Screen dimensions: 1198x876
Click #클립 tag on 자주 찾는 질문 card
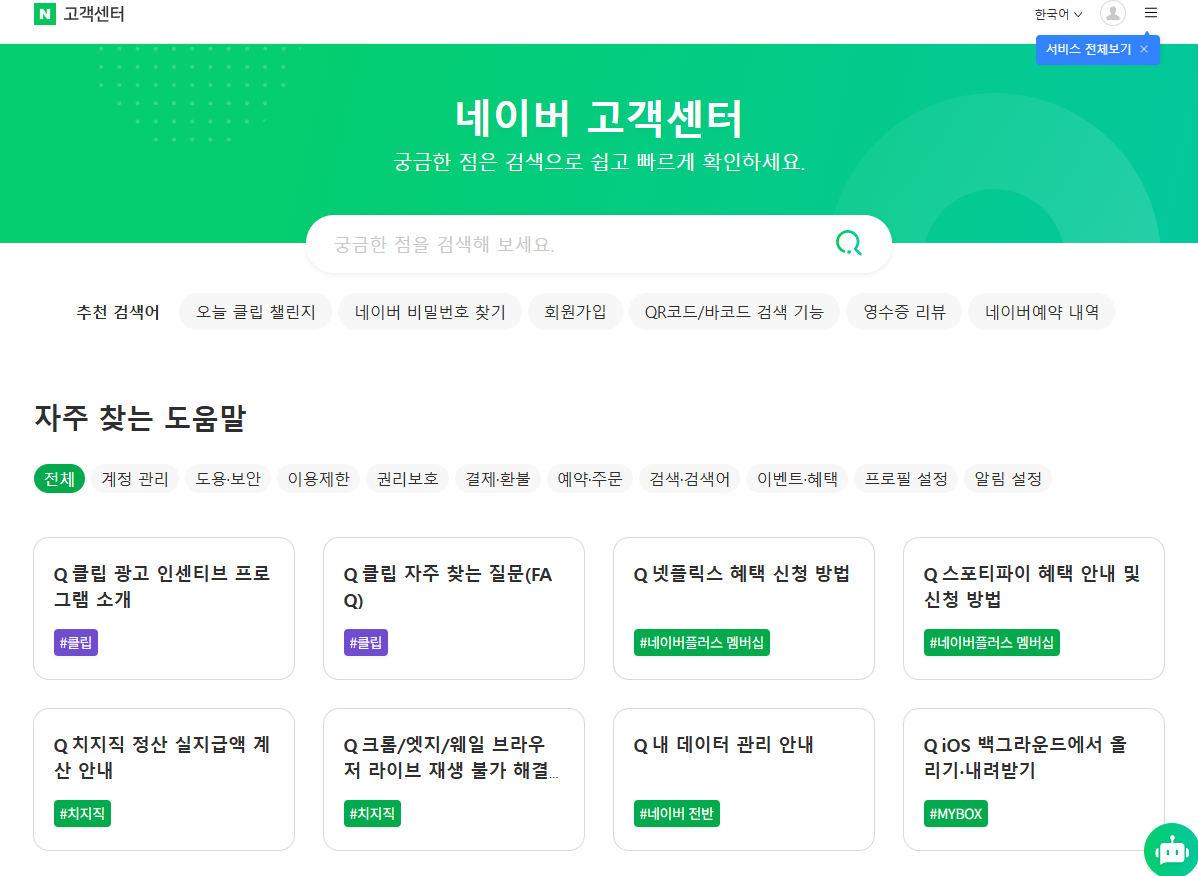coord(366,642)
